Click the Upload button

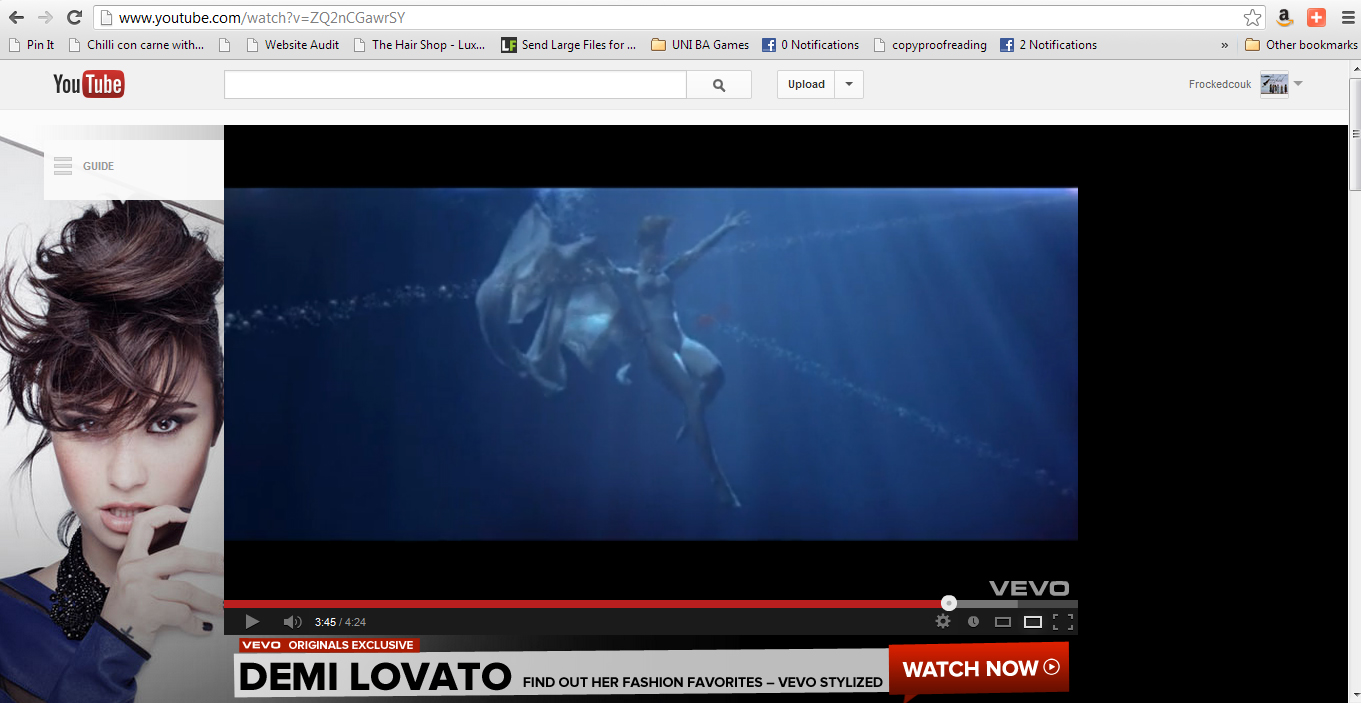pyautogui.click(x=806, y=85)
